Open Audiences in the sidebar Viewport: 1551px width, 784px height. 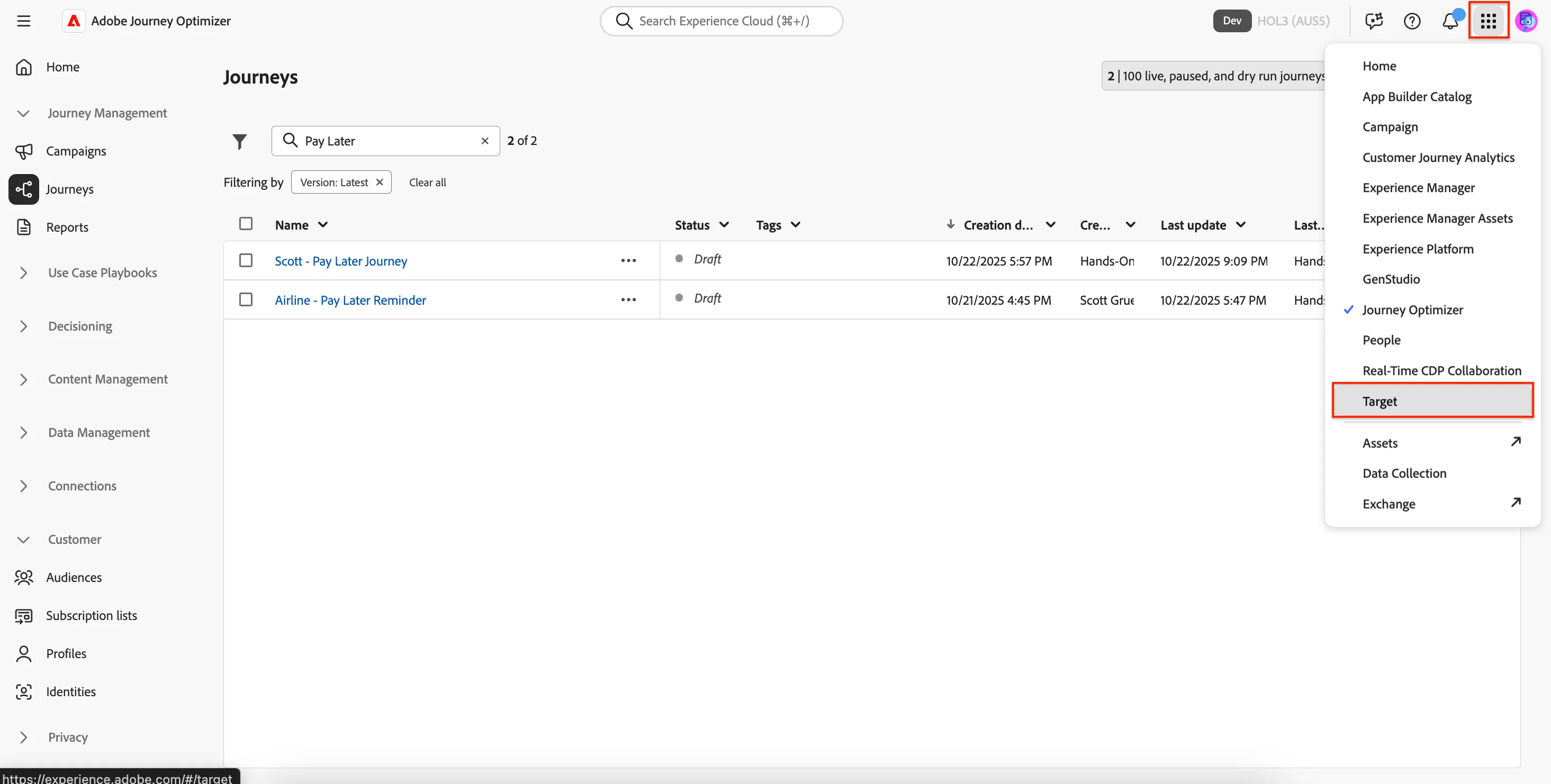(x=74, y=577)
